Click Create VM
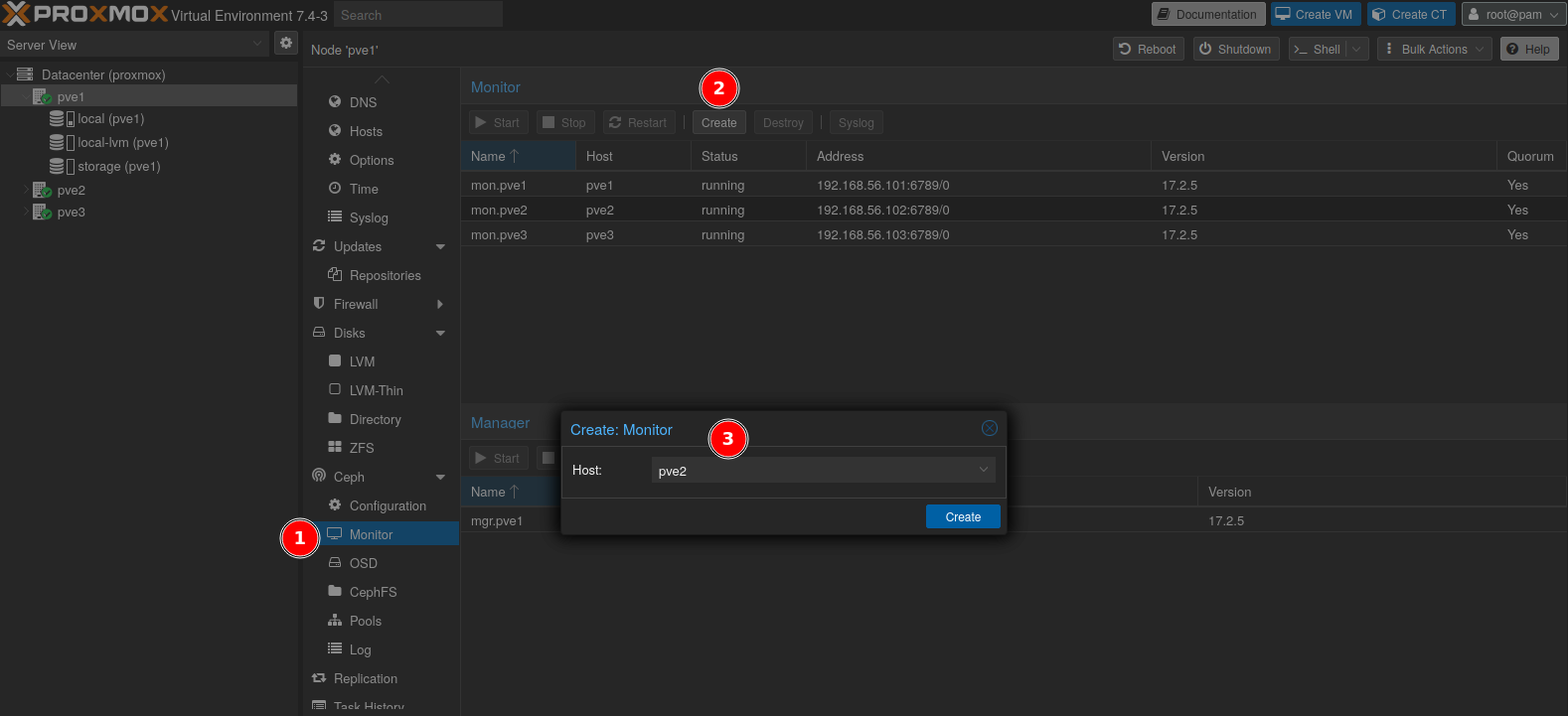The height and width of the screenshot is (716, 1568). (x=1315, y=14)
